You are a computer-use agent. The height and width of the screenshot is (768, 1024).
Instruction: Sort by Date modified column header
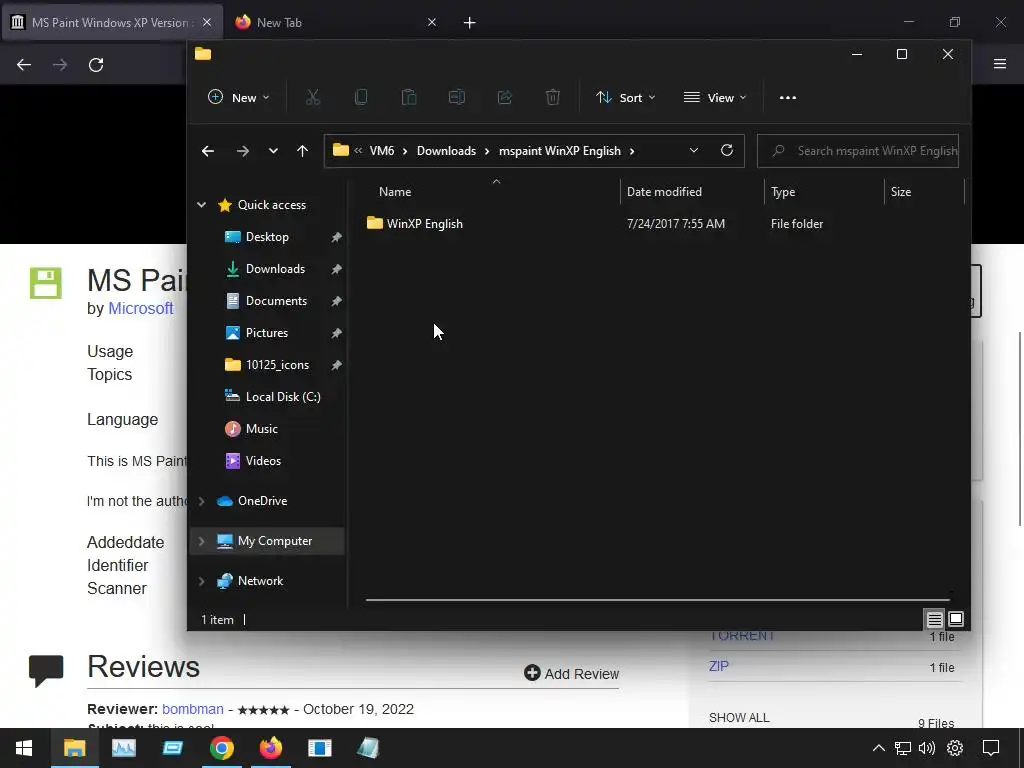tap(664, 191)
